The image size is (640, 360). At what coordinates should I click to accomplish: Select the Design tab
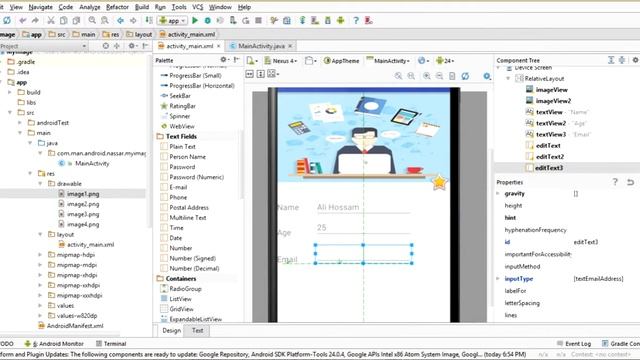tap(171, 331)
